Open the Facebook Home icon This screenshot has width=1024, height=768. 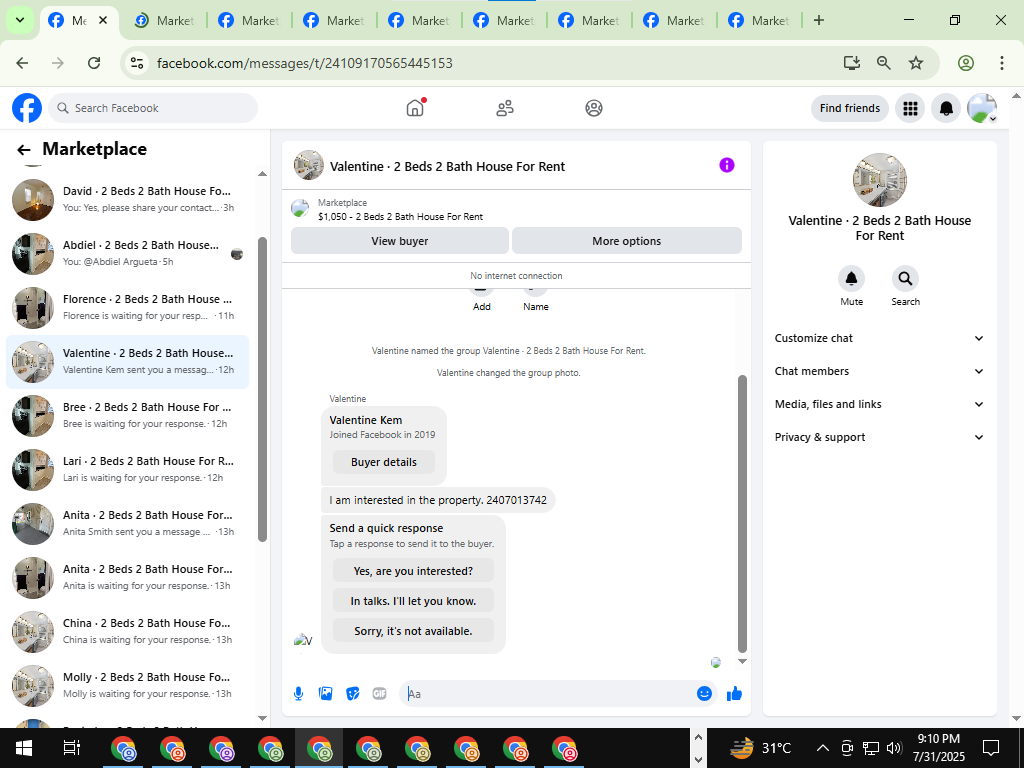(415, 108)
